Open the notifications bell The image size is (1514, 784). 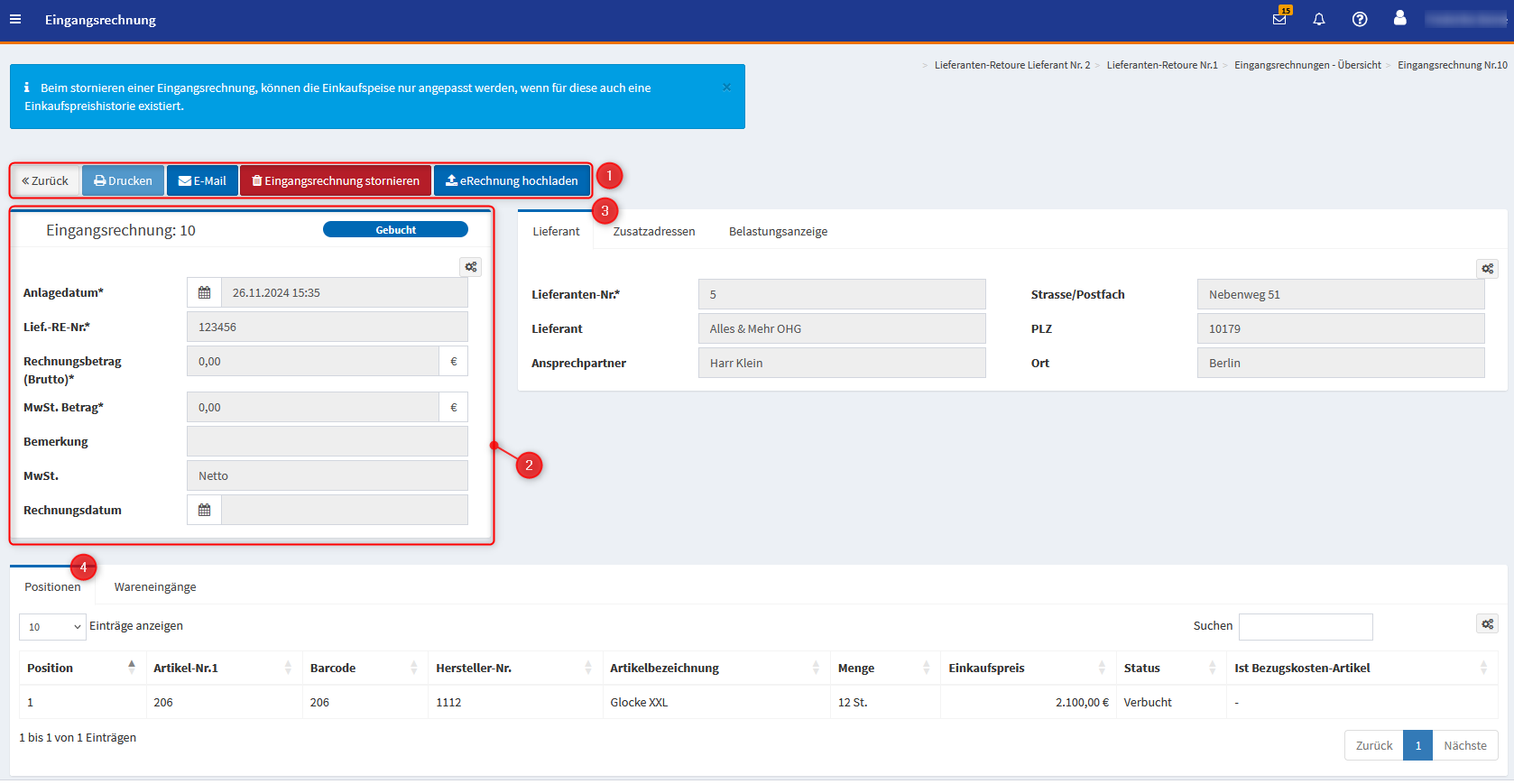coord(1319,19)
